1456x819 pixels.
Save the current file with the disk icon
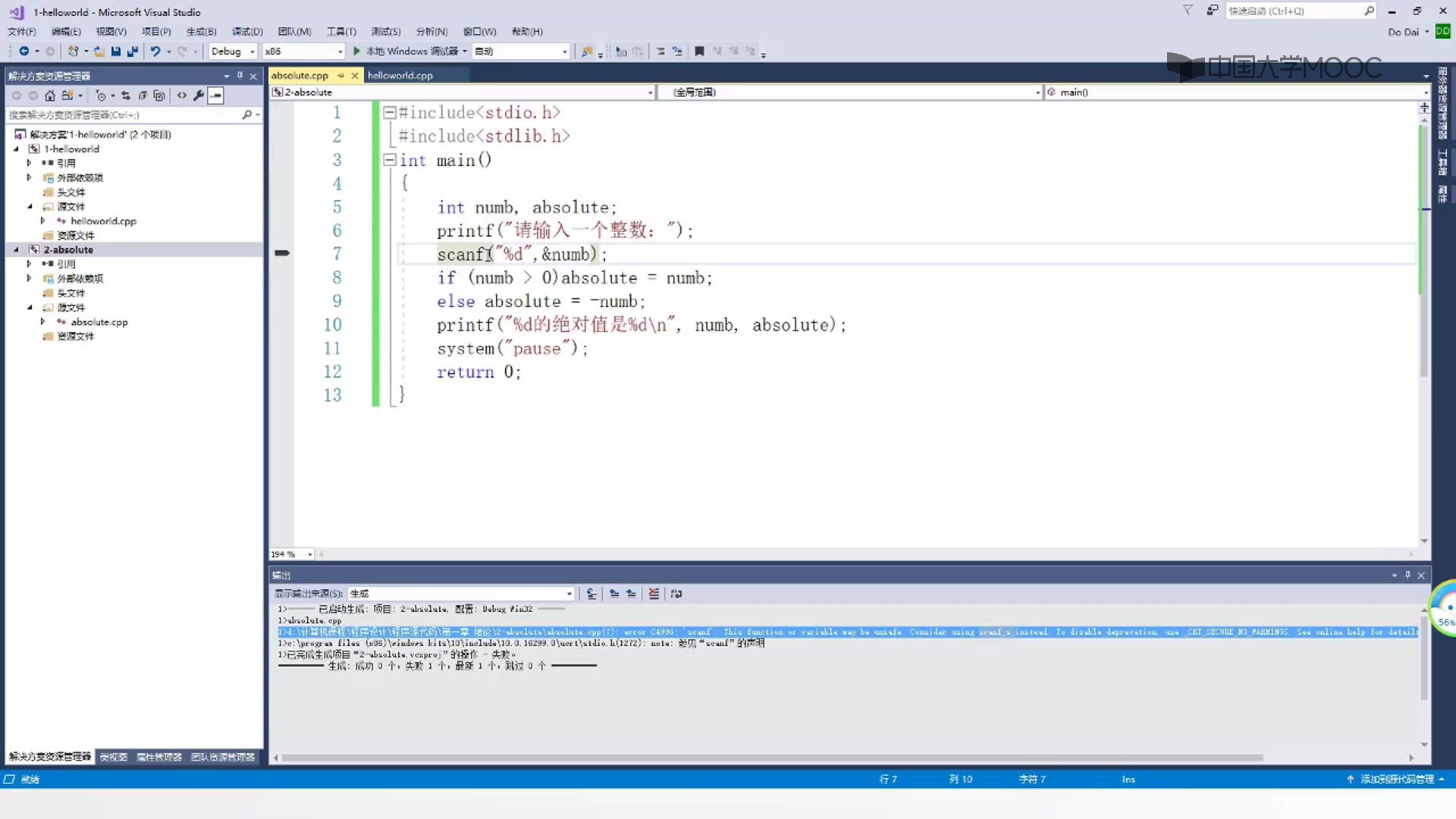pos(115,51)
